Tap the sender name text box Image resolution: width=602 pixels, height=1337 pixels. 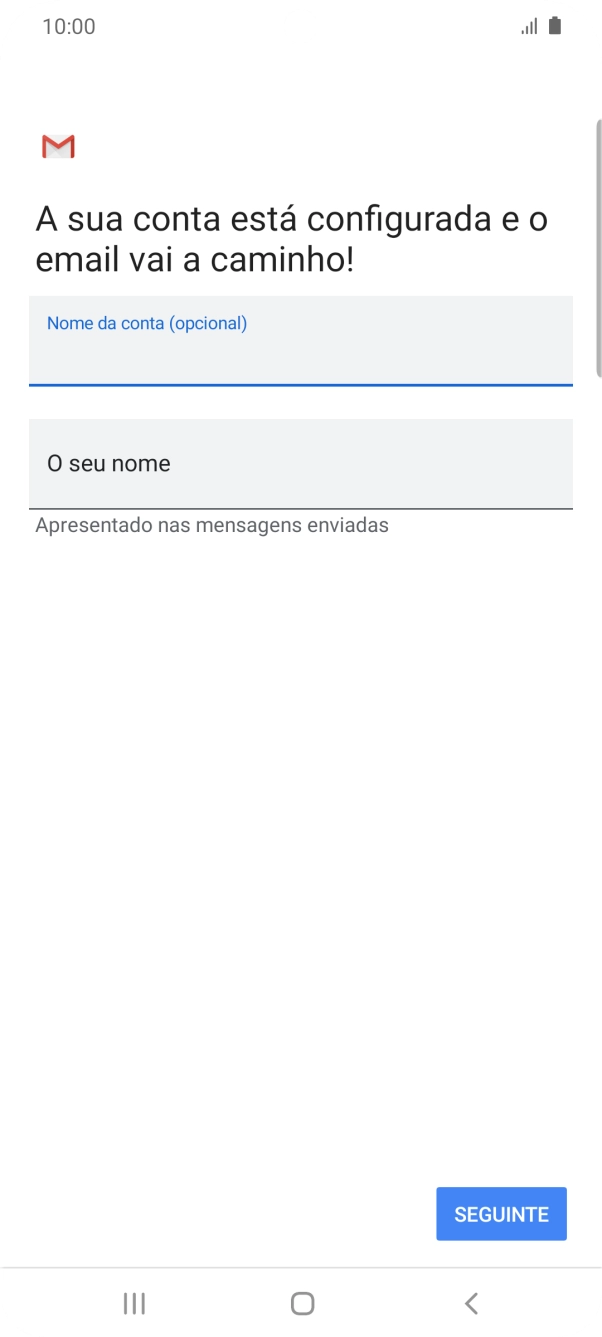point(300,463)
